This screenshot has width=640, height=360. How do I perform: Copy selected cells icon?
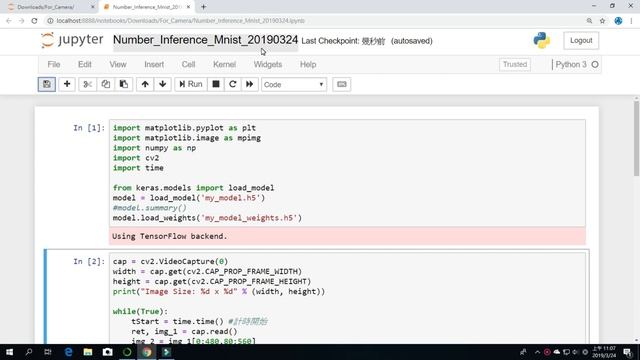point(106,84)
